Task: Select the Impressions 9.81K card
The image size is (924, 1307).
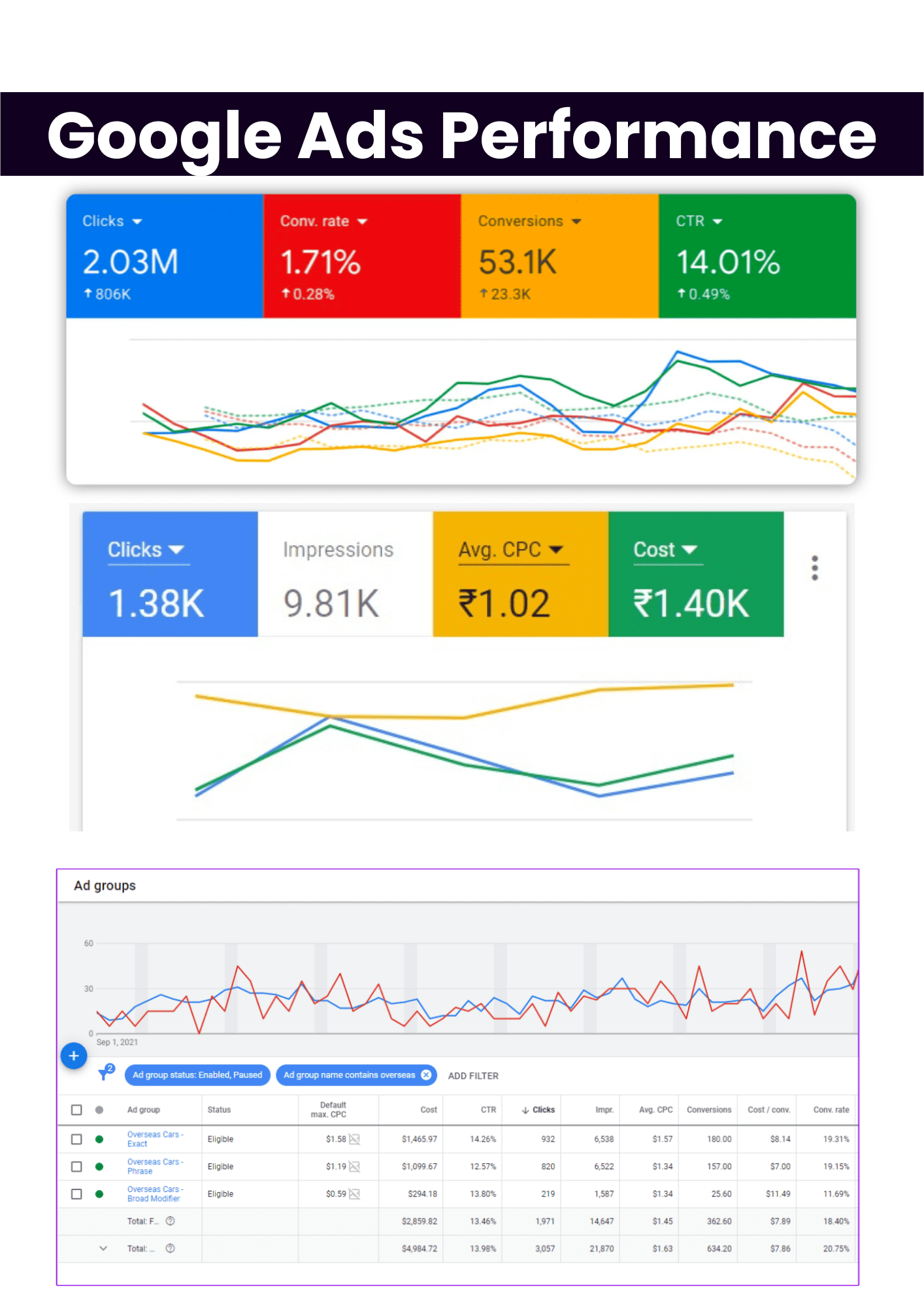Action: [x=345, y=574]
